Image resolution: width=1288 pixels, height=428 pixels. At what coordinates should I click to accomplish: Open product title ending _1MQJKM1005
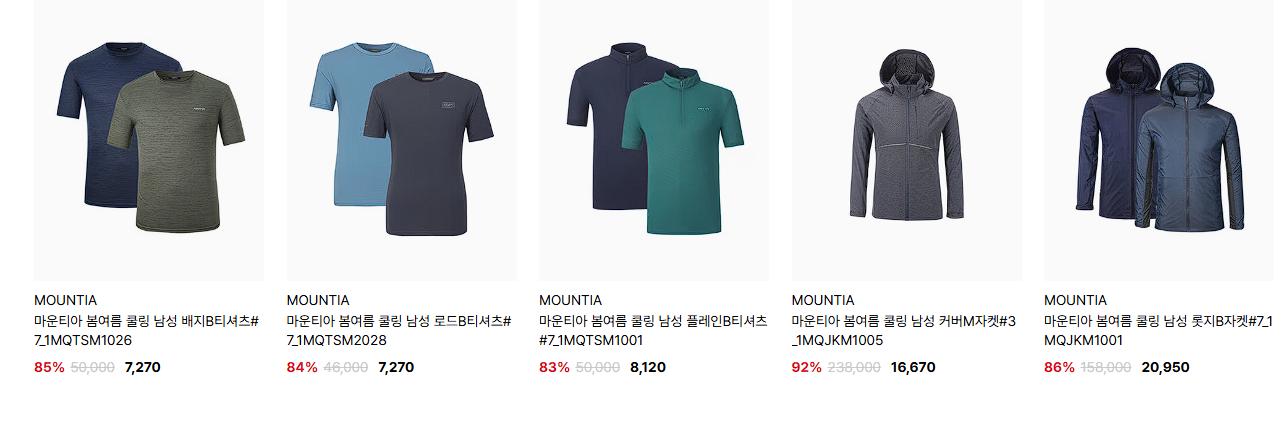pyautogui.click(x=904, y=331)
